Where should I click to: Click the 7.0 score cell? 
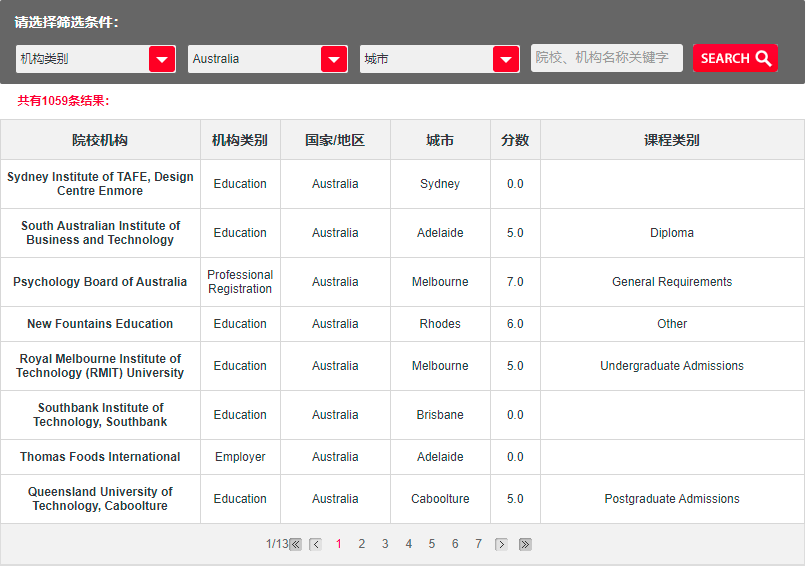515,282
